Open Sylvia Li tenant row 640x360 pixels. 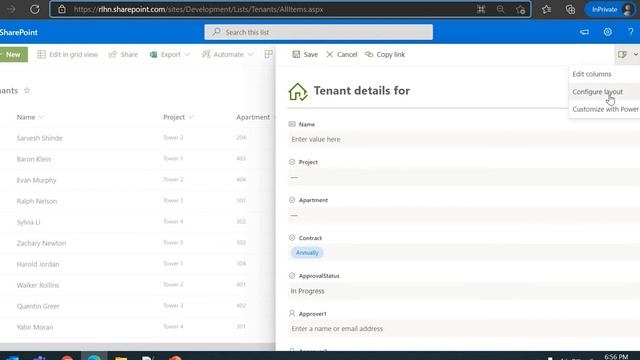point(28,222)
